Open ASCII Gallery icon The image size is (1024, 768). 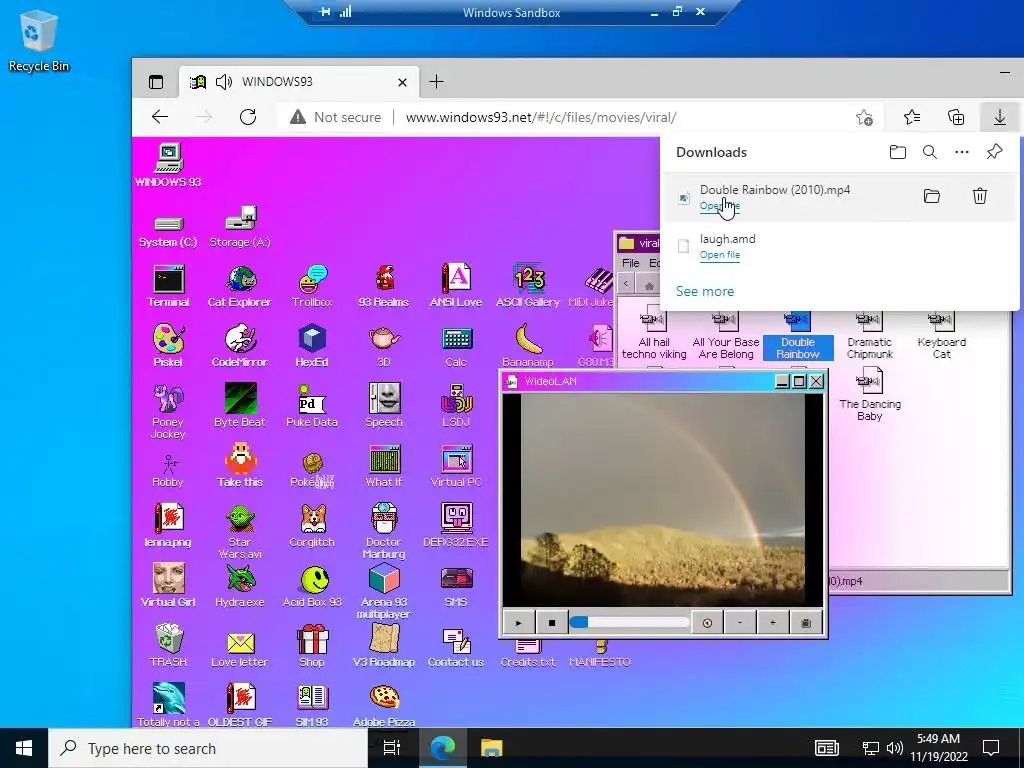[528, 286]
